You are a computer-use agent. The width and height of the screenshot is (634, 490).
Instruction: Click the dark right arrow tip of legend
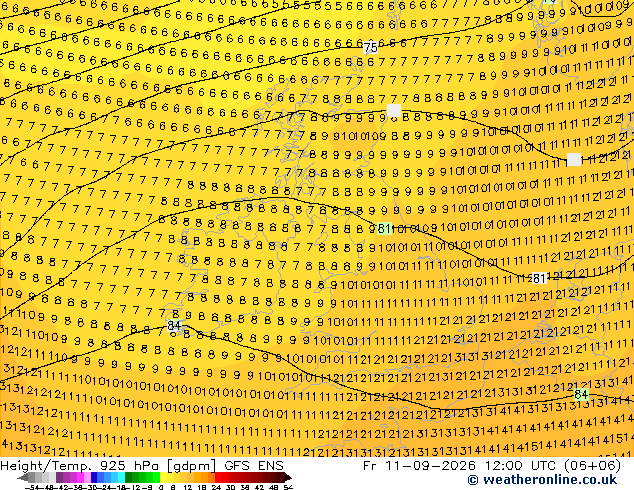[x=288, y=478]
